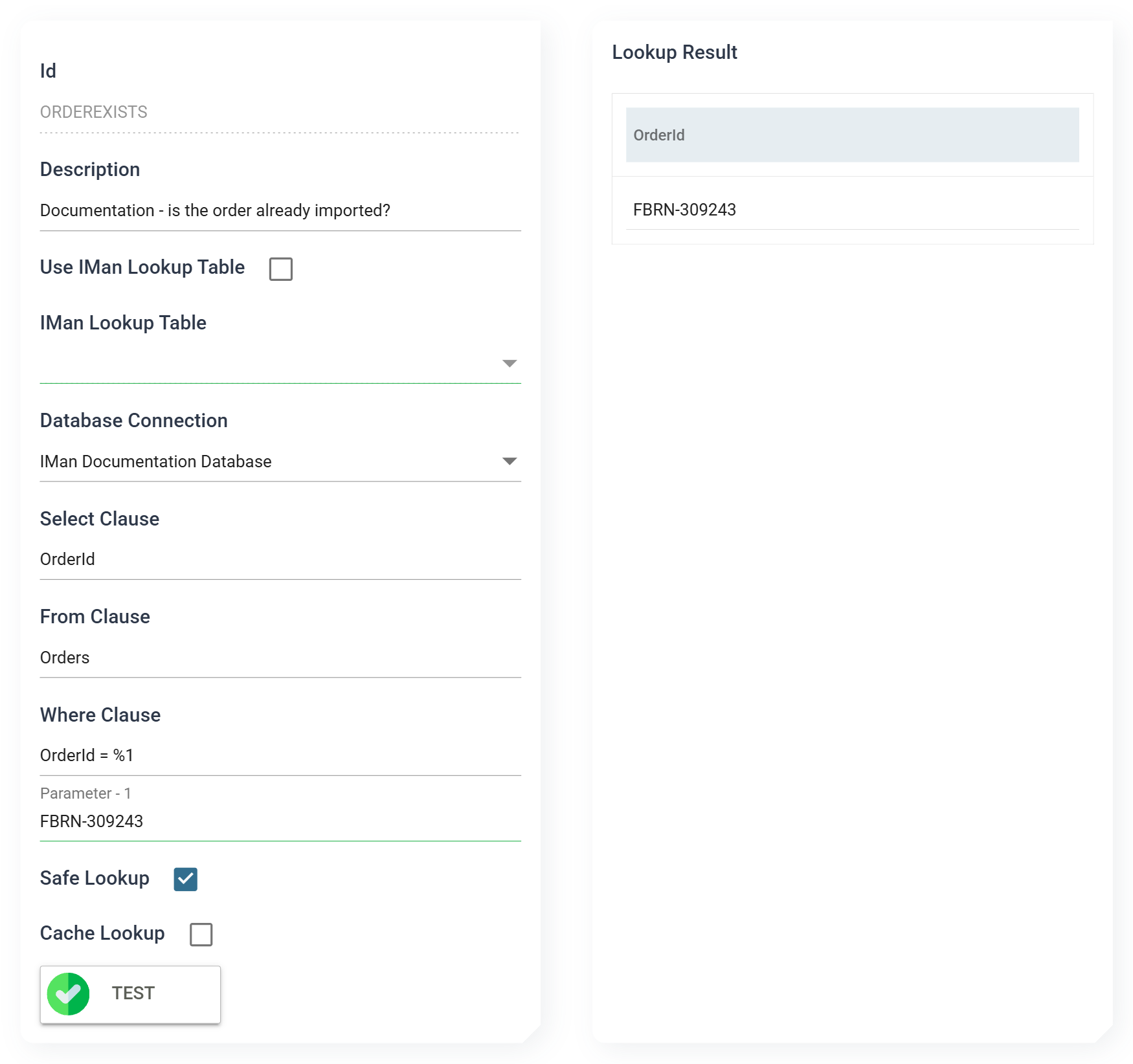The image size is (1133, 1064).
Task: Enable the Use IMan Lookup Table checkbox
Action: tap(280, 269)
